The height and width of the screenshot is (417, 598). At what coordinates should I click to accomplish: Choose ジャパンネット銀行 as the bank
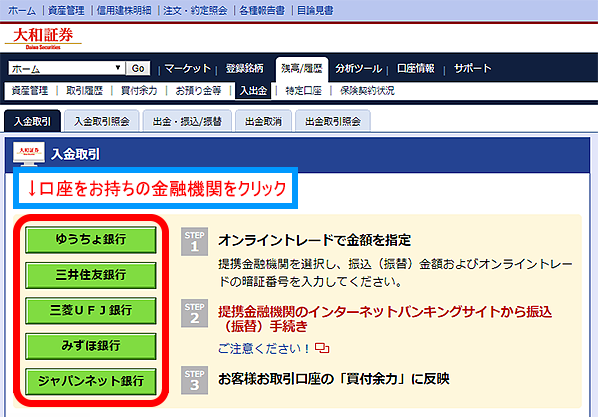tap(91, 381)
